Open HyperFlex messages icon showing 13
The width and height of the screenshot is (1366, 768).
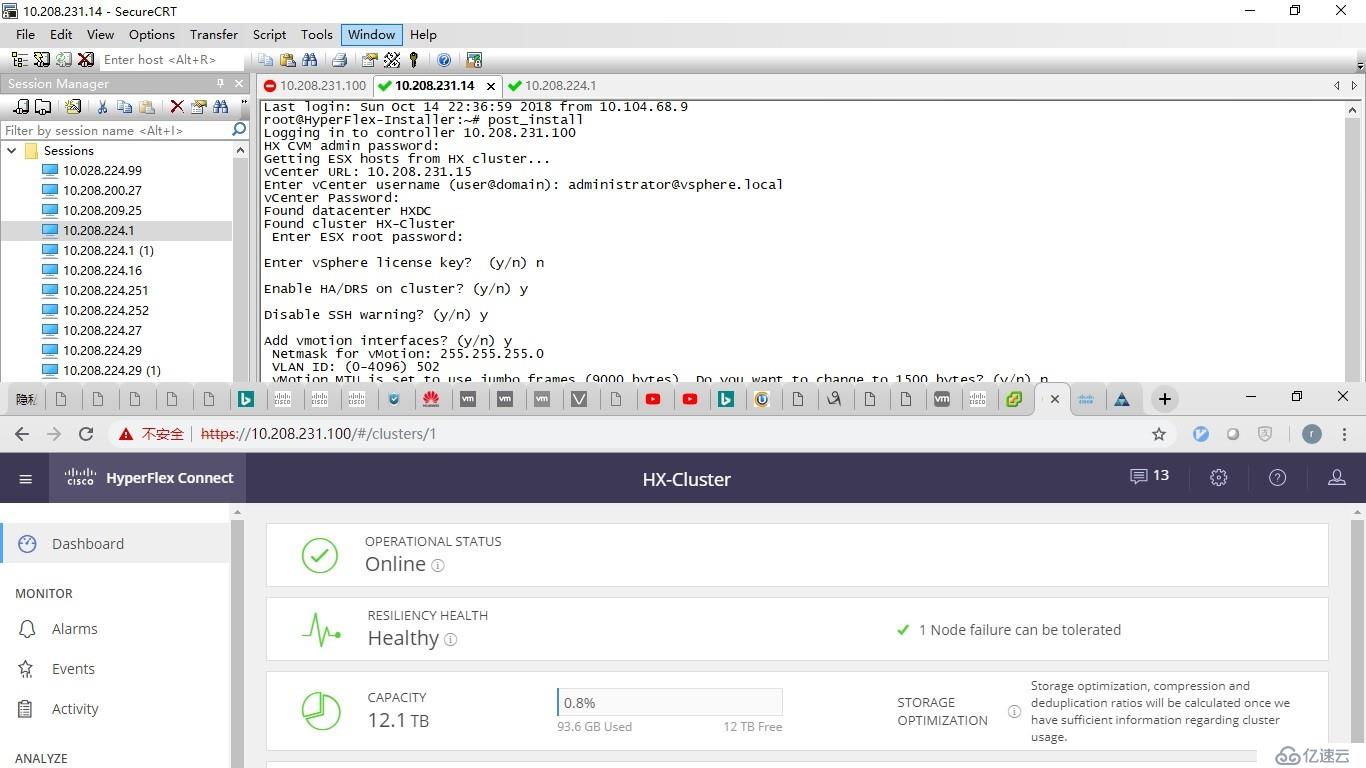tap(1149, 476)
